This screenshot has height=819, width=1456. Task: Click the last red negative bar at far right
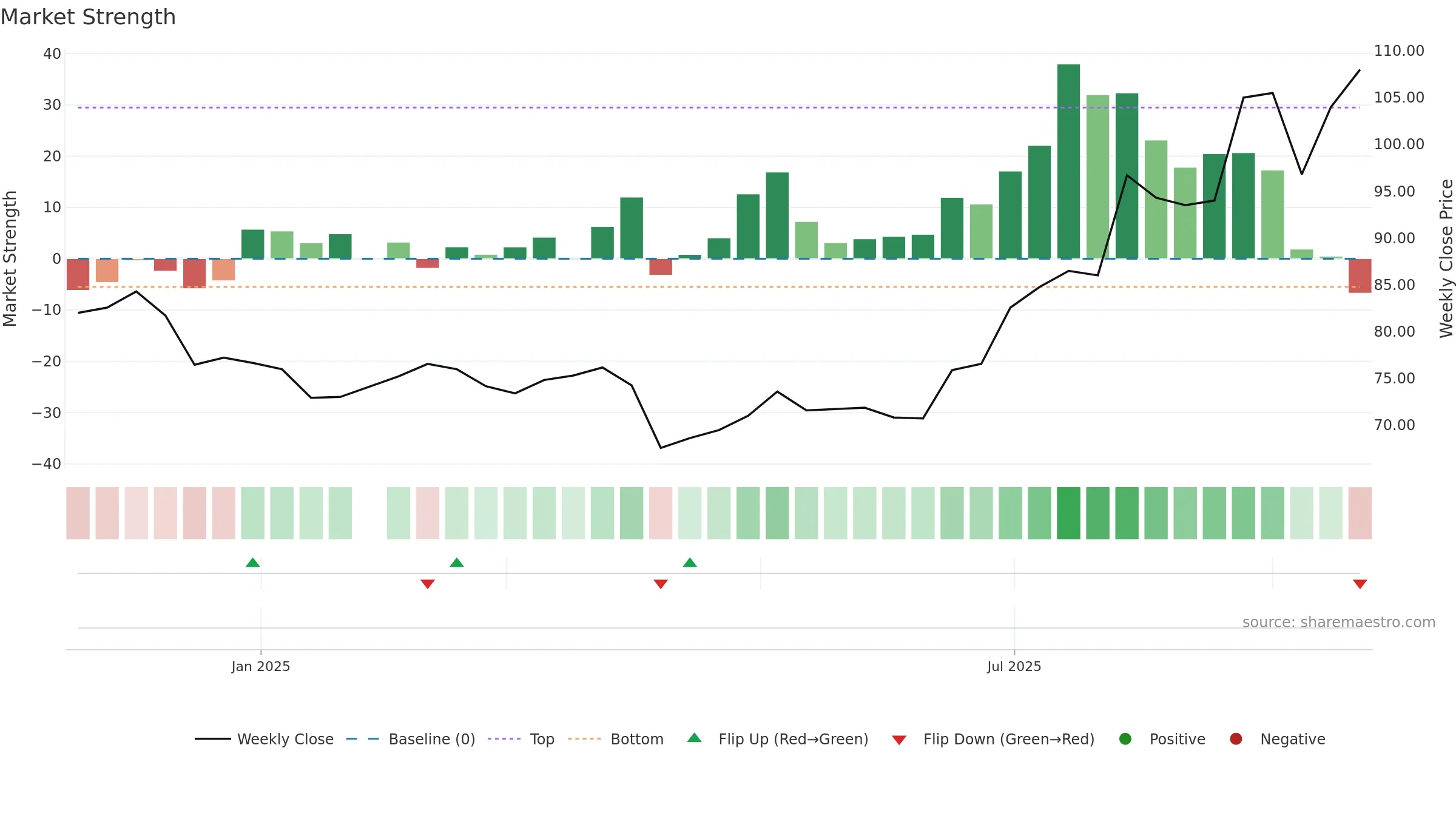click(x=1360, y=276)
